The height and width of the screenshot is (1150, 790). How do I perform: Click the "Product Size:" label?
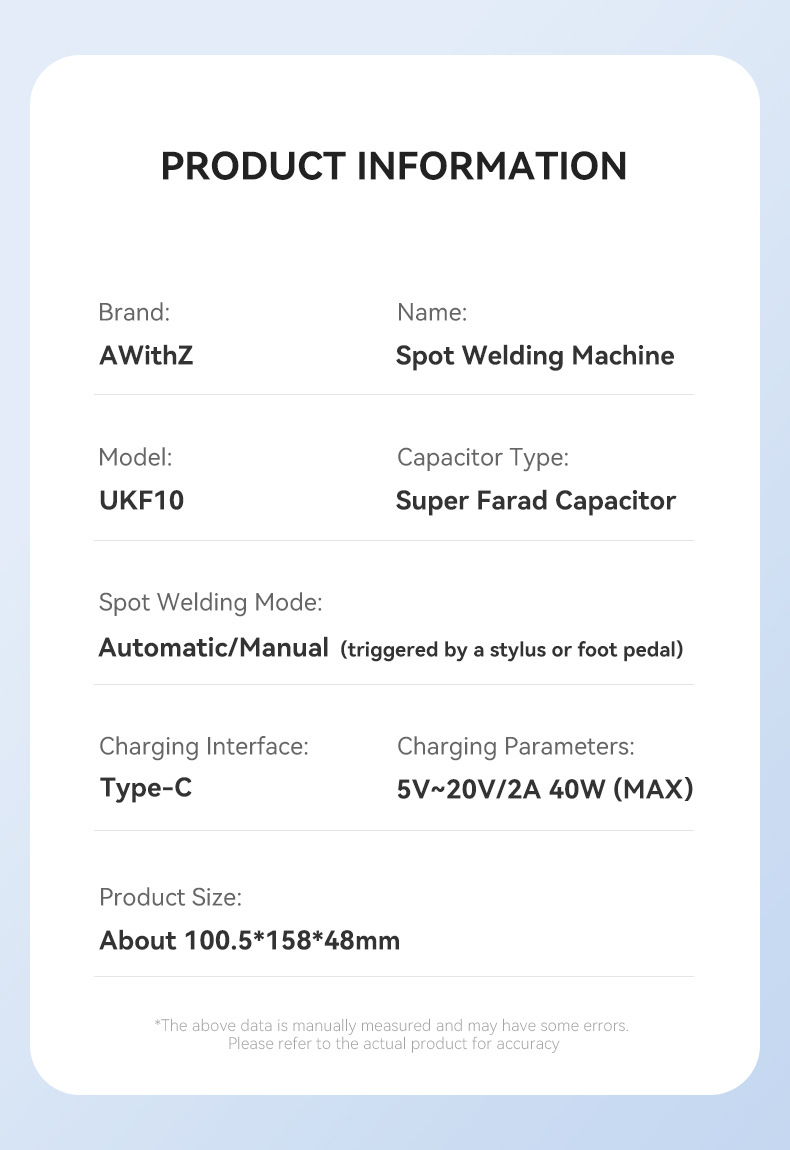click(170, 897)
